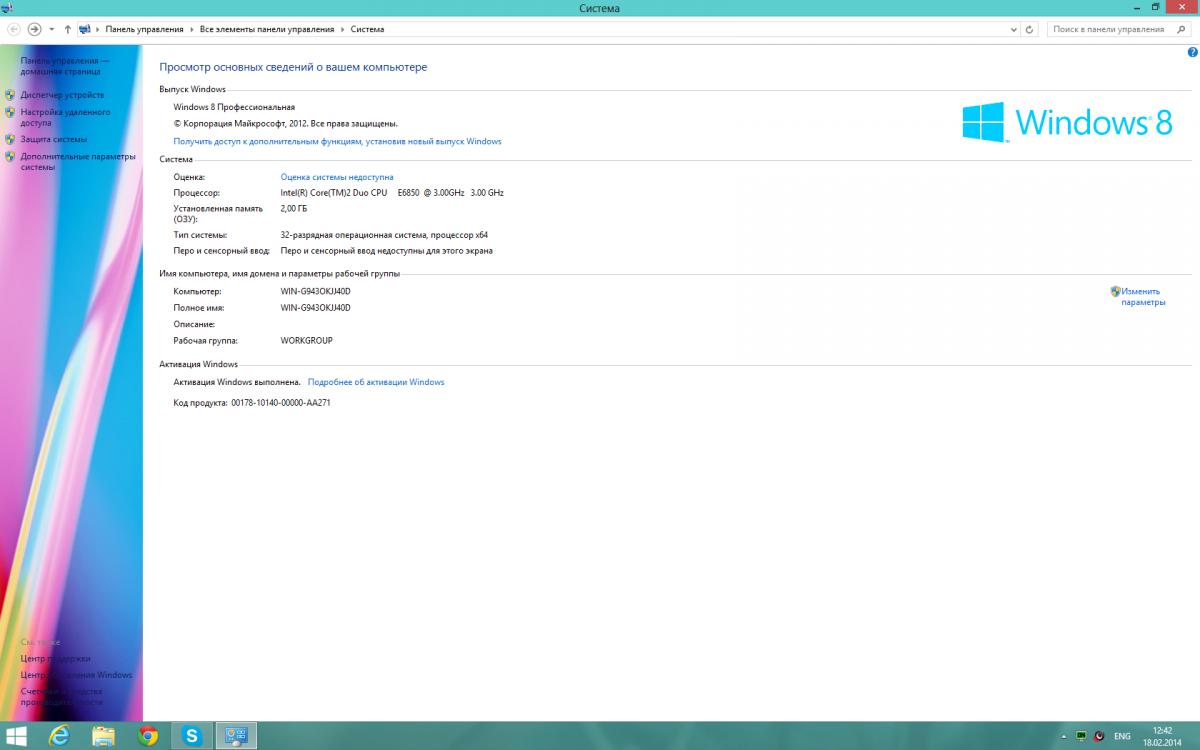1200x750 pixels.
Task: Click the 'Поиск в панели управления' search field
Action: click(1108, 29)
